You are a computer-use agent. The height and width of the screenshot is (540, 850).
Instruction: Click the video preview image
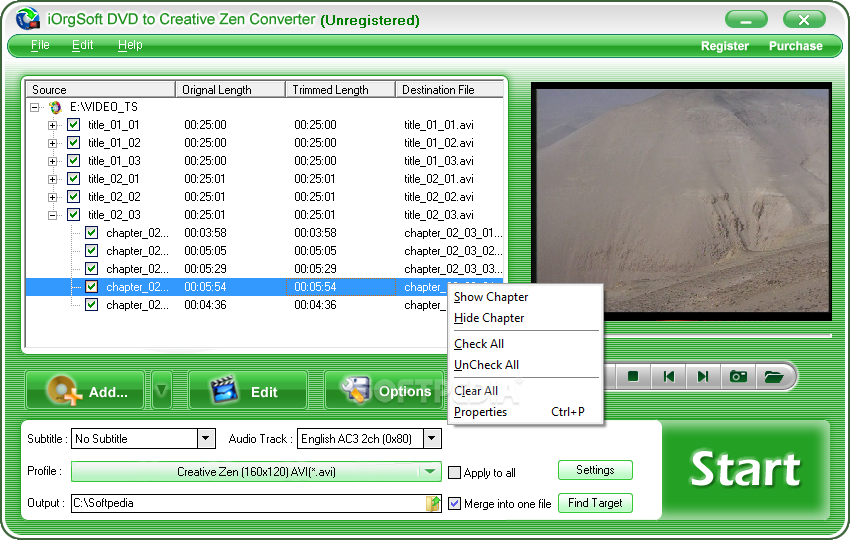tap(681, 201)
